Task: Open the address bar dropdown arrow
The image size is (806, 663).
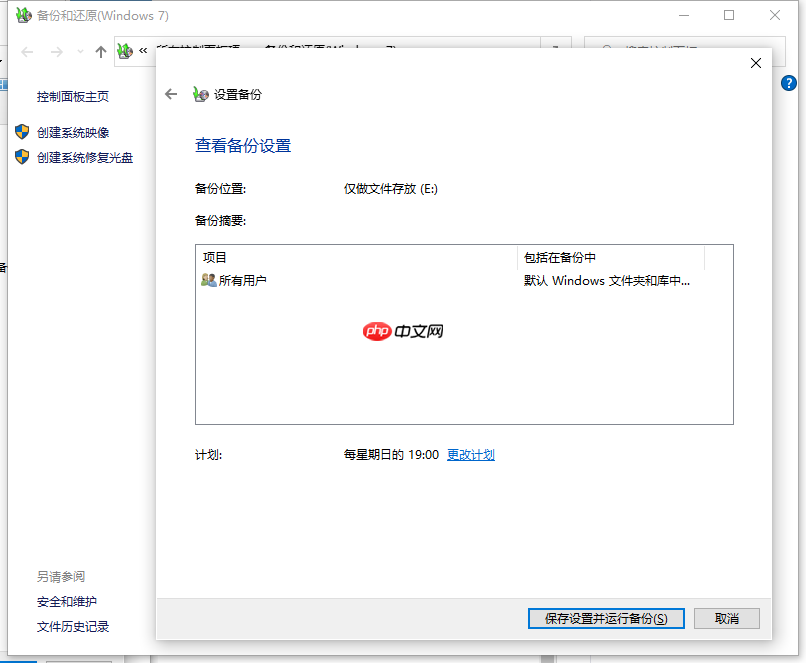Action: (x=556, y=48)
